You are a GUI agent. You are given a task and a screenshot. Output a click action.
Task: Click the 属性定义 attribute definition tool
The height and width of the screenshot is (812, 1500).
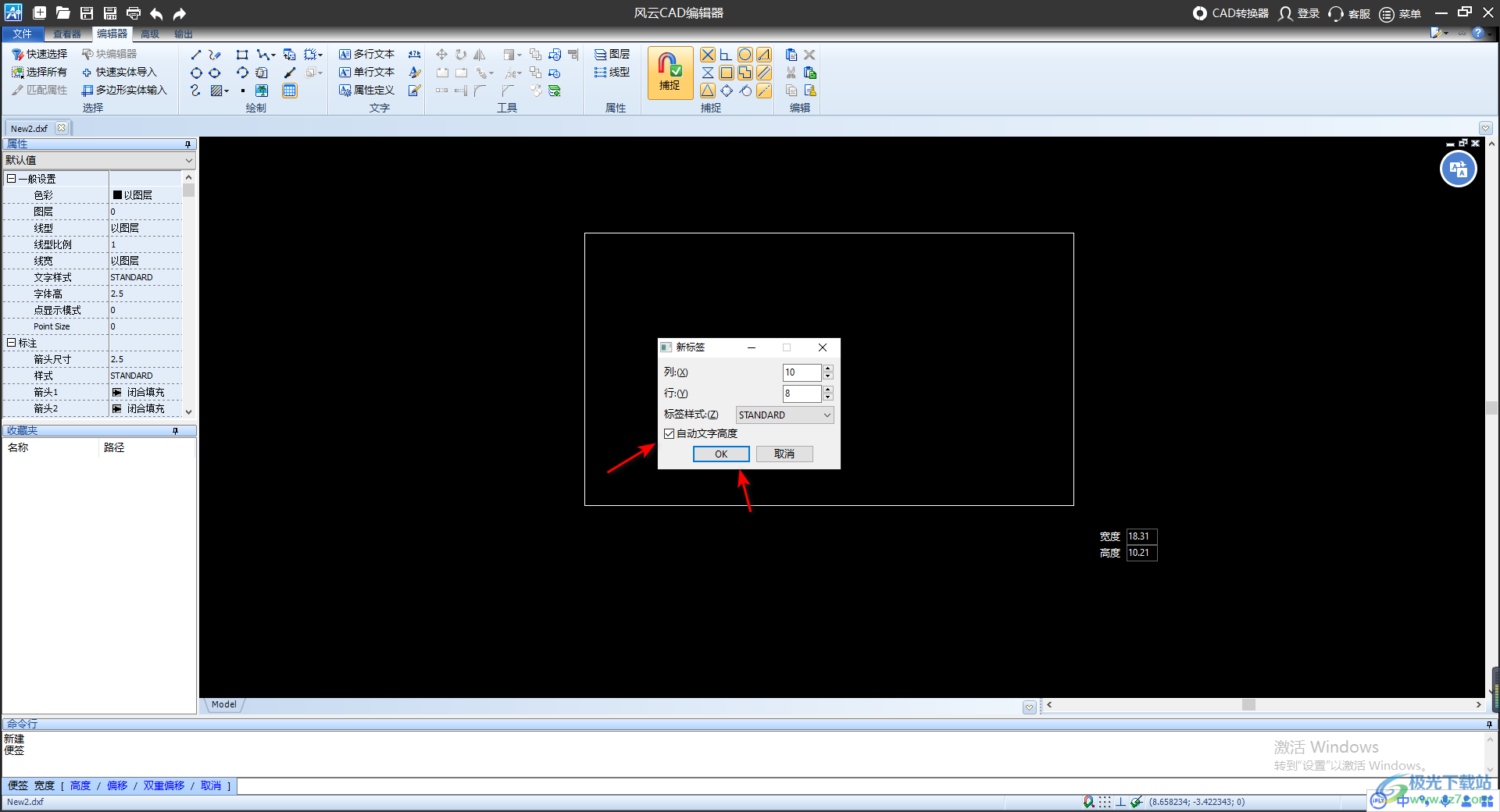click(x=366, y=90)
